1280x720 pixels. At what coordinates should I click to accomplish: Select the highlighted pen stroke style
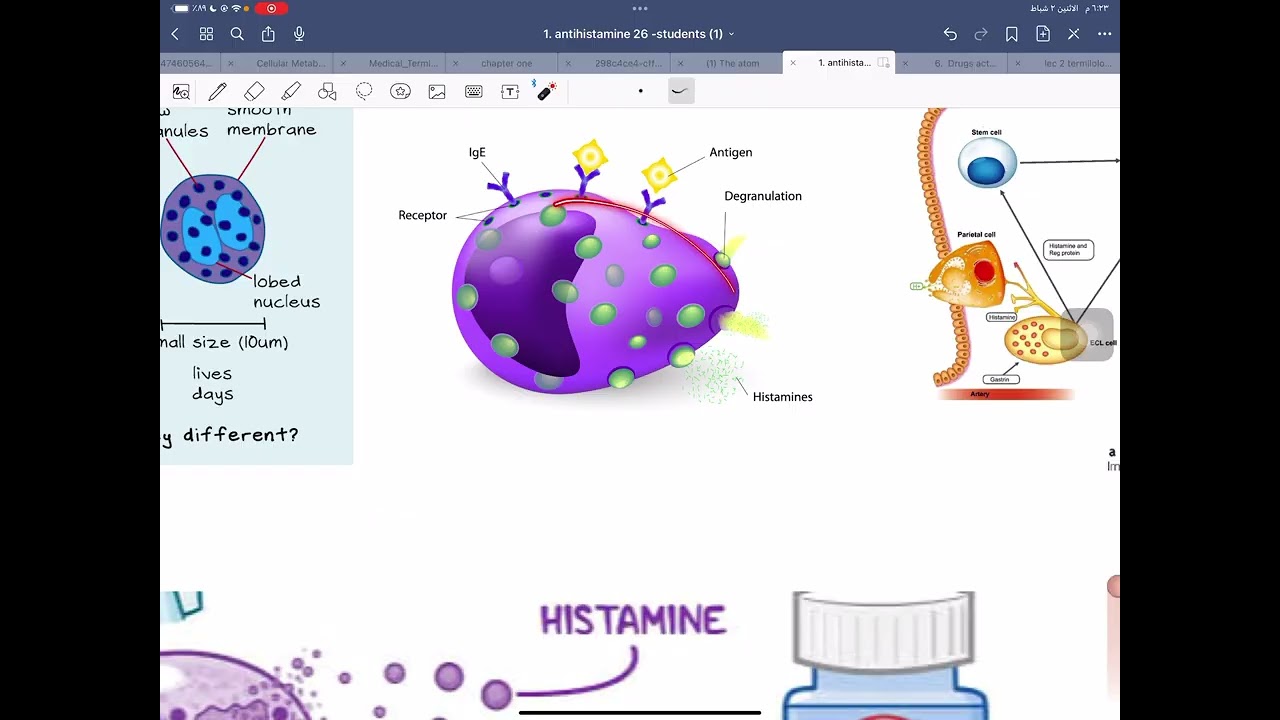coord(680,91)
